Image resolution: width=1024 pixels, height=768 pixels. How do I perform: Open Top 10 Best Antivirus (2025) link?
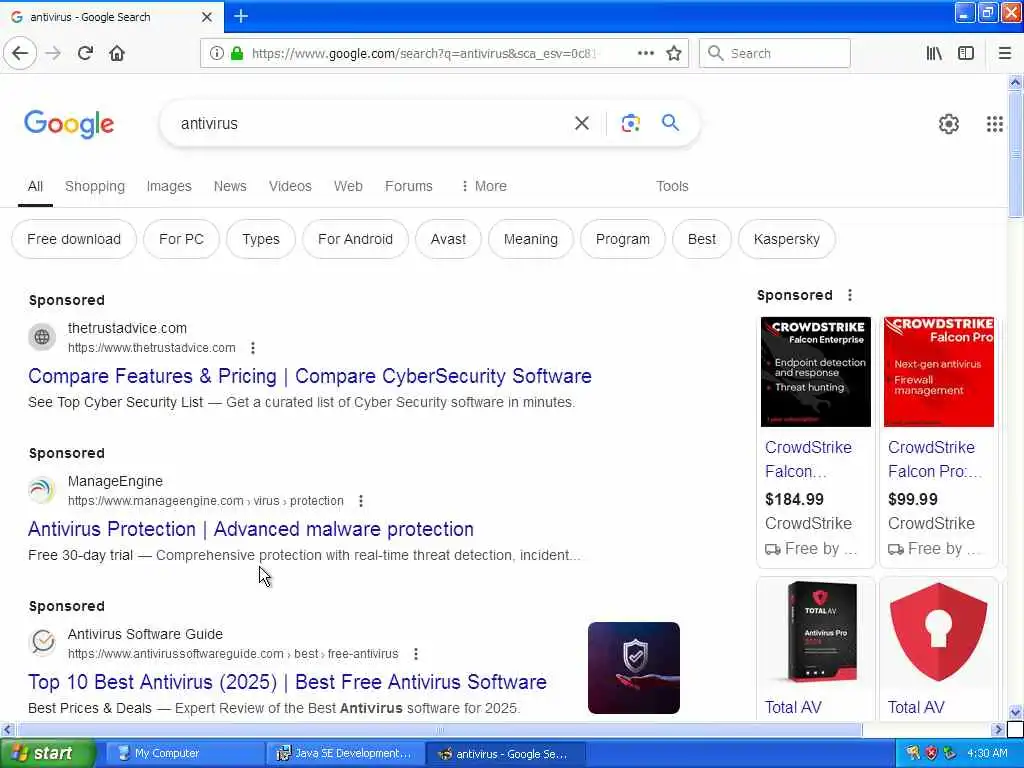coord(287,682)
